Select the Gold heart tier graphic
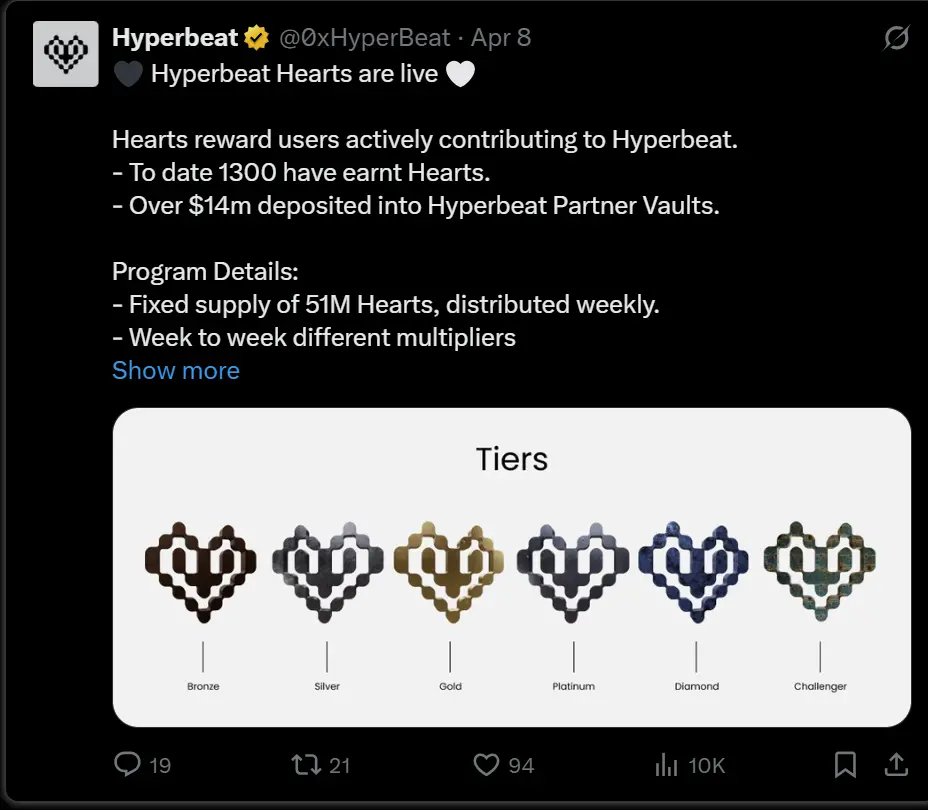Viewport: 928px width, 810px height. [x=449, y=570]
